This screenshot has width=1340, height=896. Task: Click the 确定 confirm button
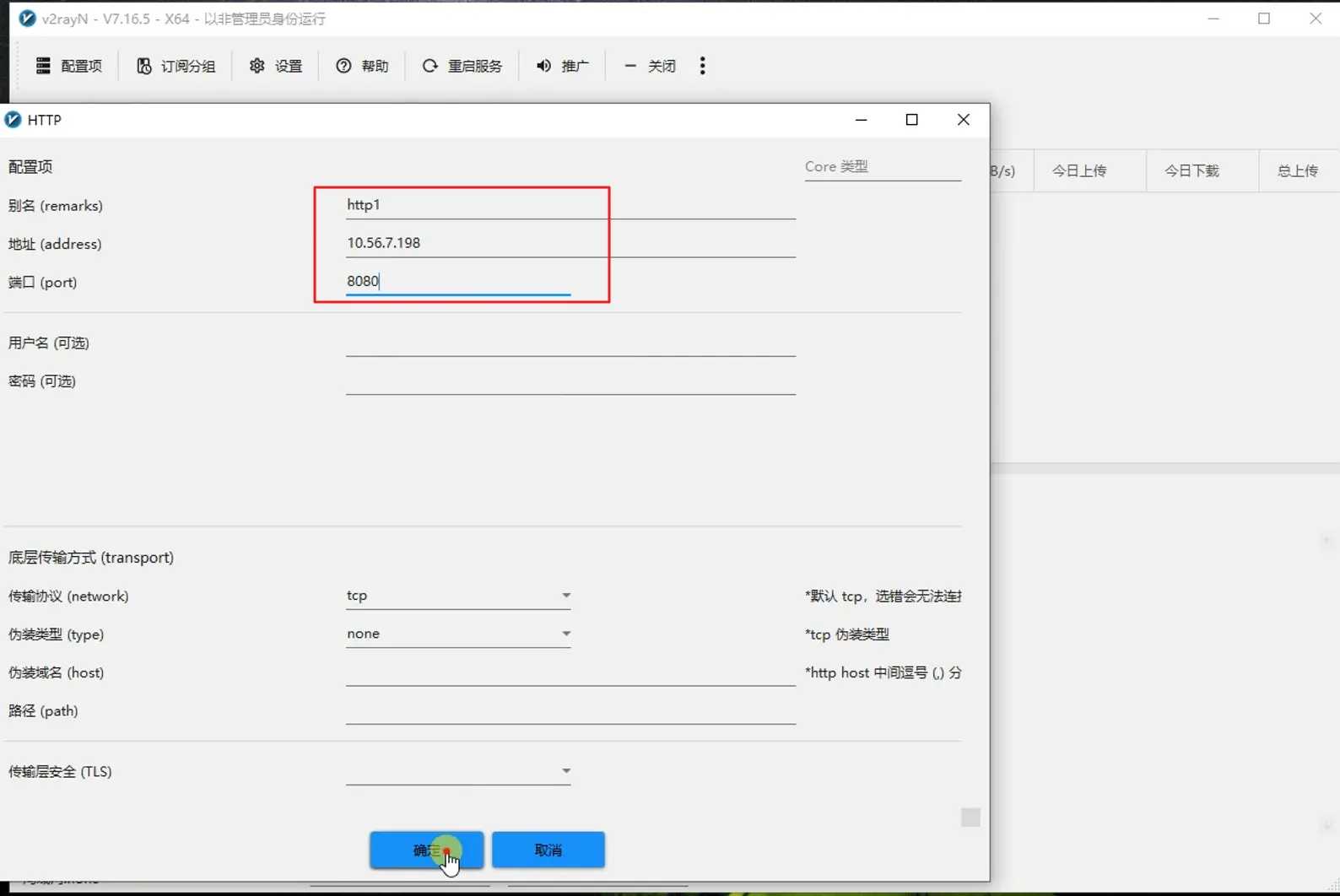[x=426, y=850]
